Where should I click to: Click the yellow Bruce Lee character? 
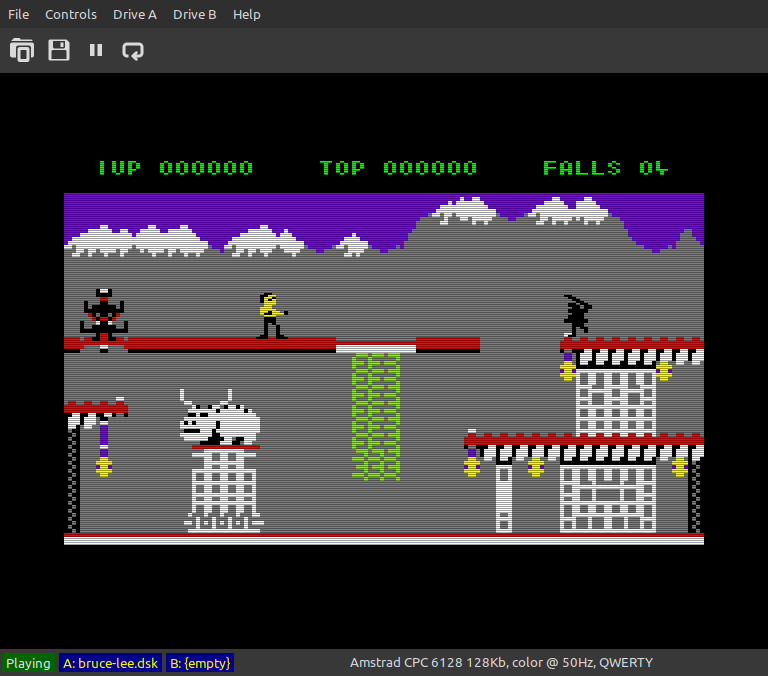point(272,316)
